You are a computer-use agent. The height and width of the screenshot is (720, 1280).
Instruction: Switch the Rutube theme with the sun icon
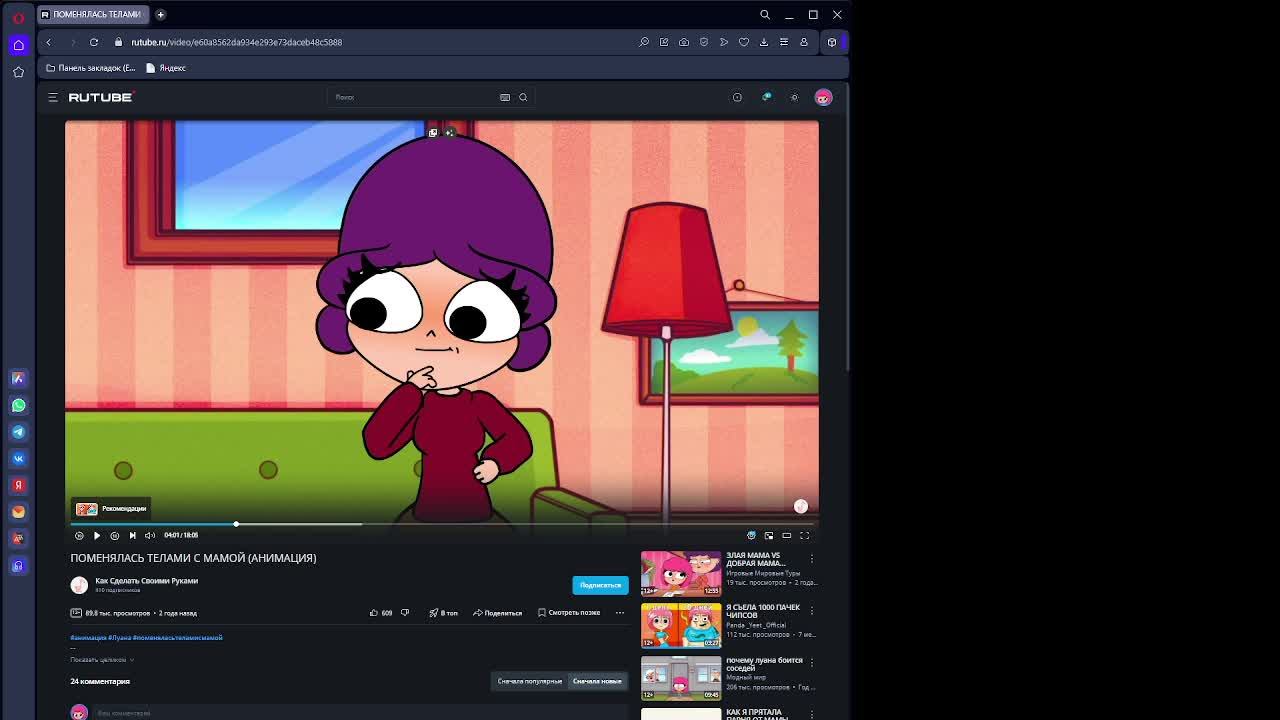tap(794, 97)
